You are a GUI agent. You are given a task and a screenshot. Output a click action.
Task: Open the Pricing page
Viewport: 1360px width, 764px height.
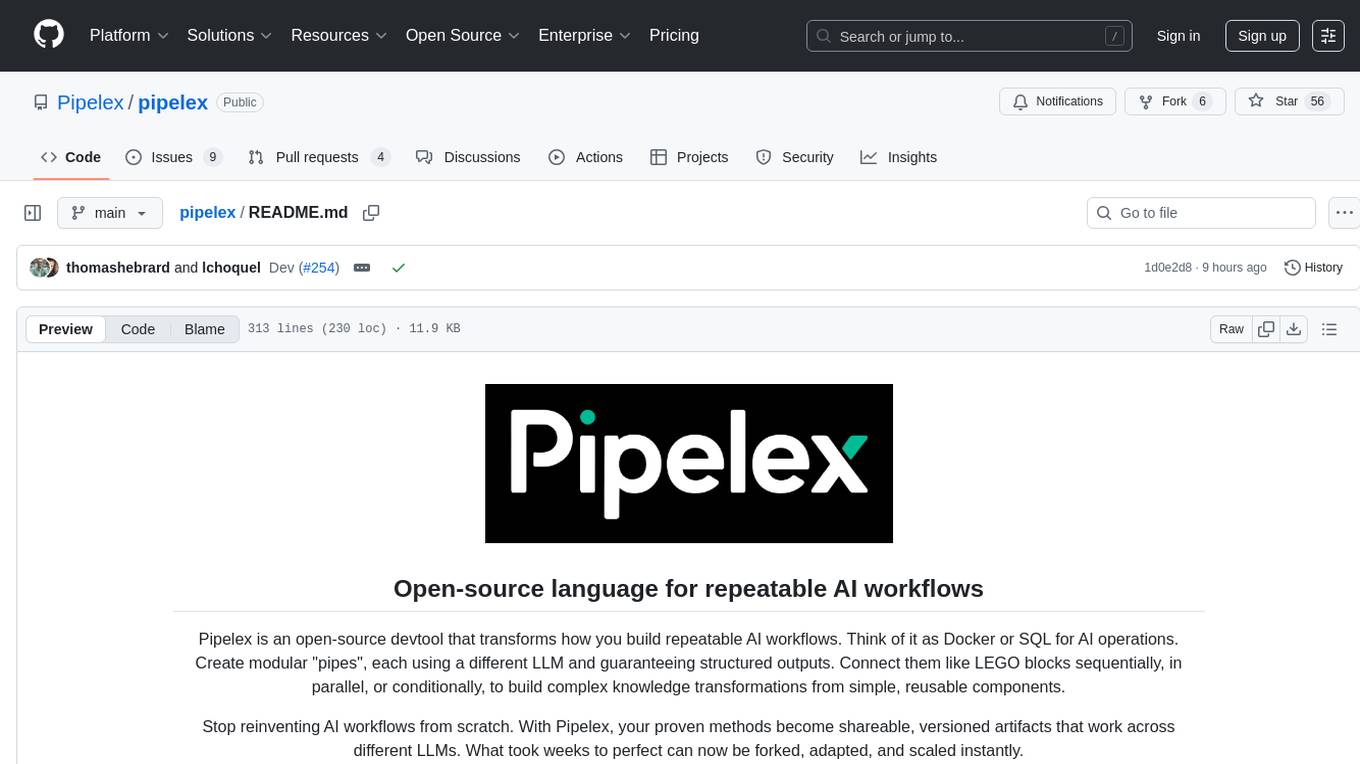[674, 35]
